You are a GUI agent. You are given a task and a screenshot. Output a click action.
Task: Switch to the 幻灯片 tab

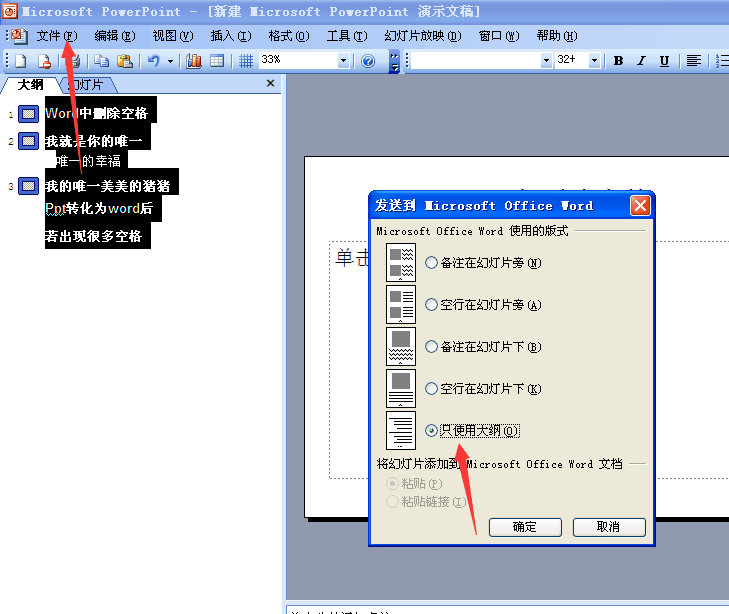pos(88,85)
